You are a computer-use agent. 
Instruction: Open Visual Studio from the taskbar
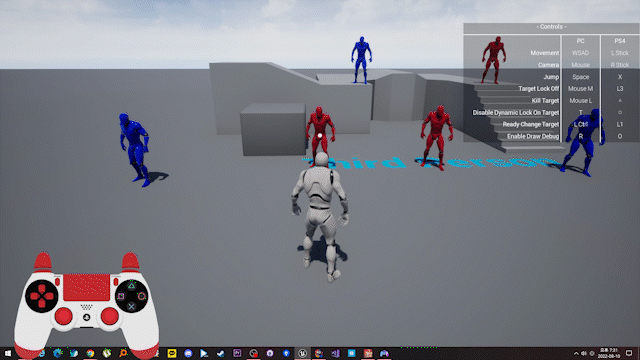pos(335,353)
